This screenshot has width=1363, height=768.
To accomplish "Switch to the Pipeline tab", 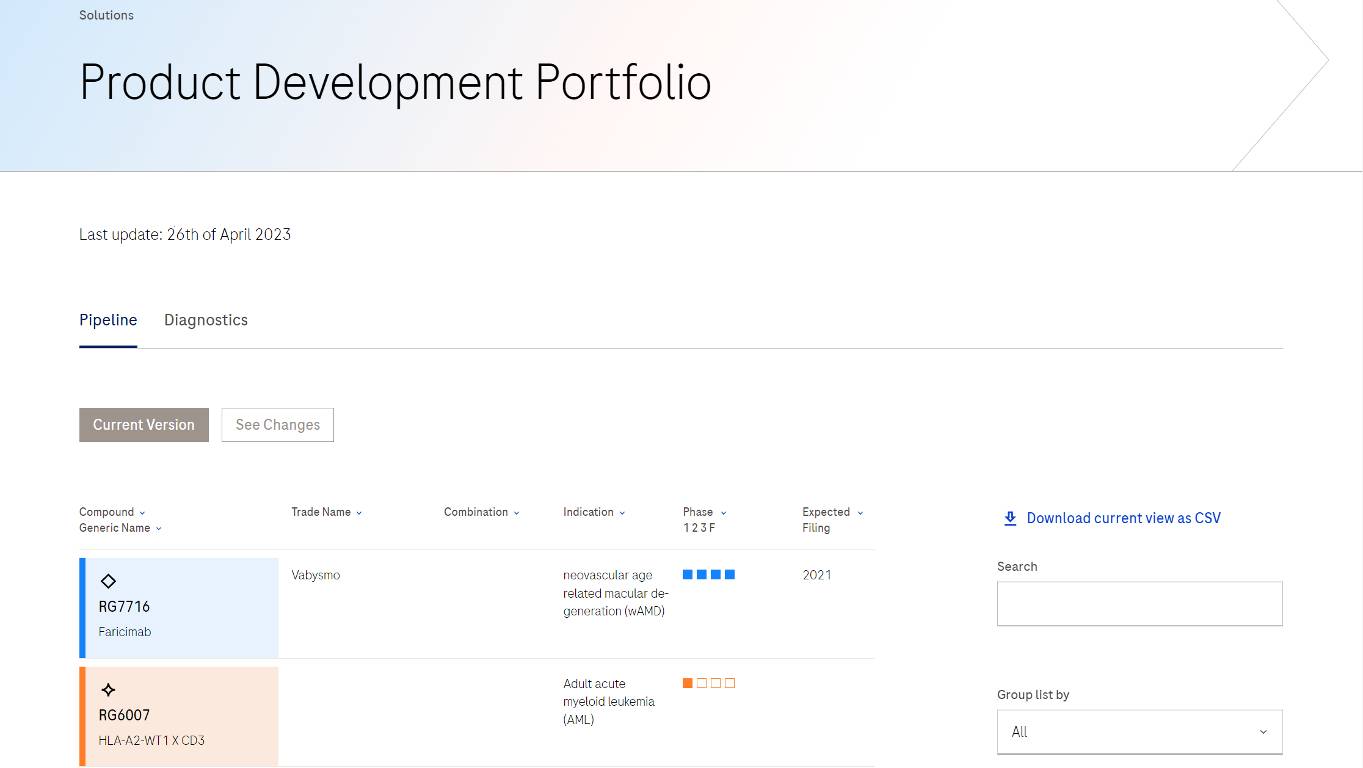I will click(x=108, y=320).
